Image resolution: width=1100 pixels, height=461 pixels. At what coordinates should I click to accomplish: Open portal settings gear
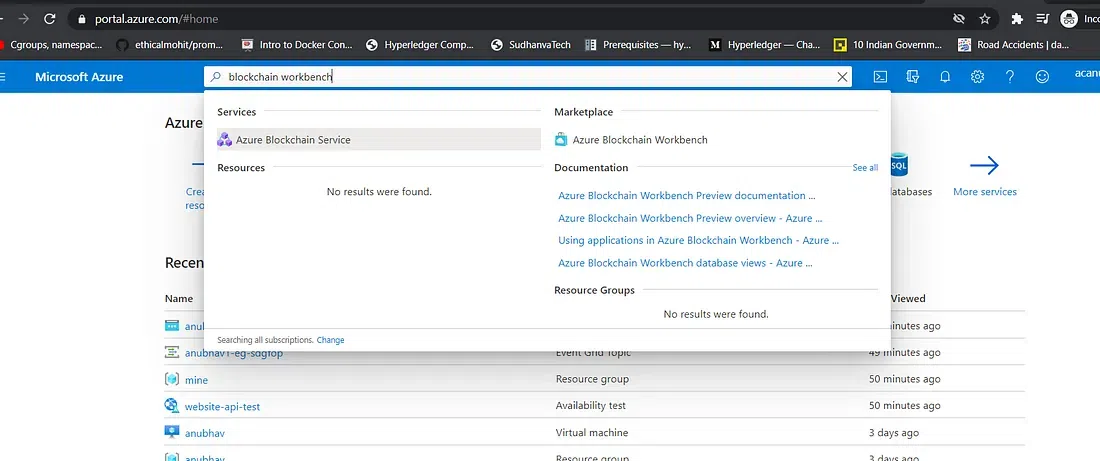tap(977, 77)
